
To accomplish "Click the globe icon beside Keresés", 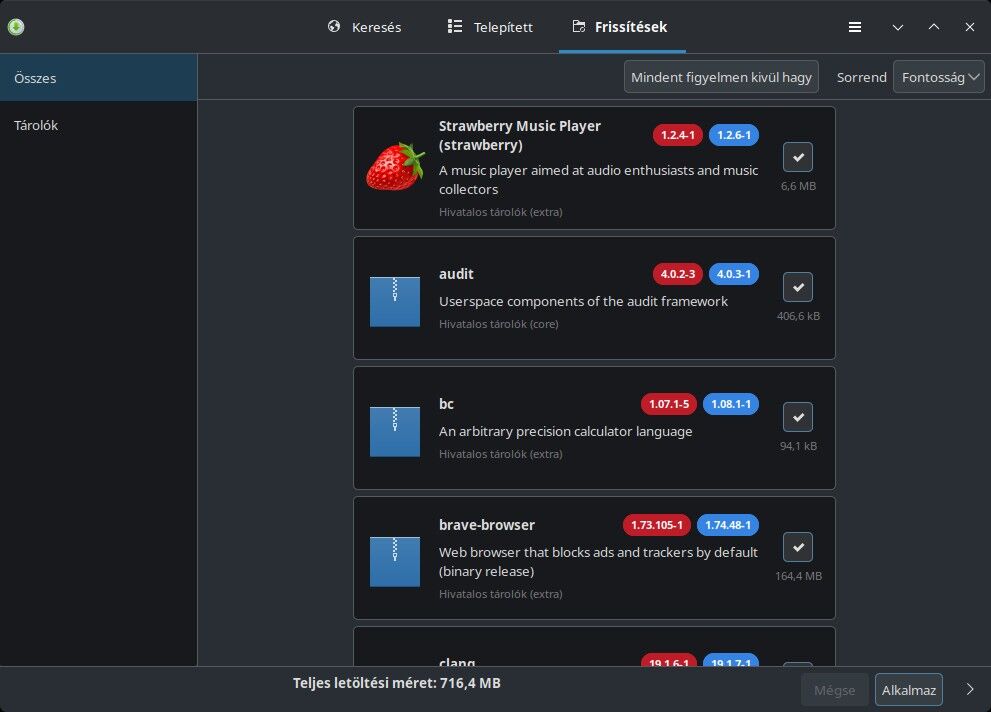I will pos(334,27).
